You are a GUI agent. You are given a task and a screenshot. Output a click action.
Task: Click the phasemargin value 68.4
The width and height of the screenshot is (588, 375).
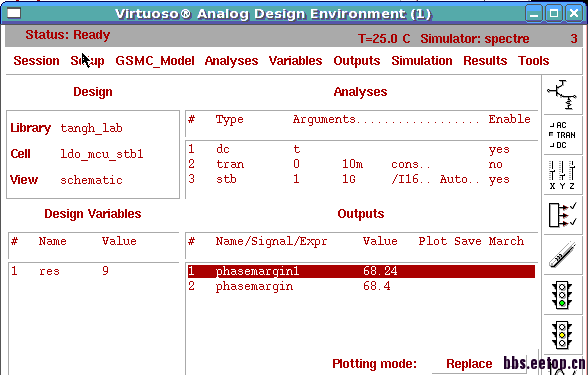pos(376,286)
